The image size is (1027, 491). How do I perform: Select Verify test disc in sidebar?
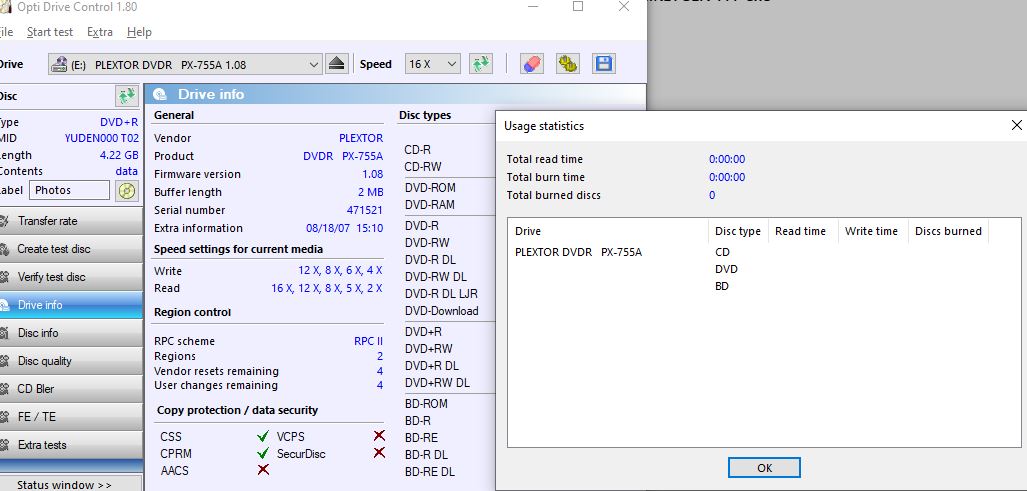70,277
